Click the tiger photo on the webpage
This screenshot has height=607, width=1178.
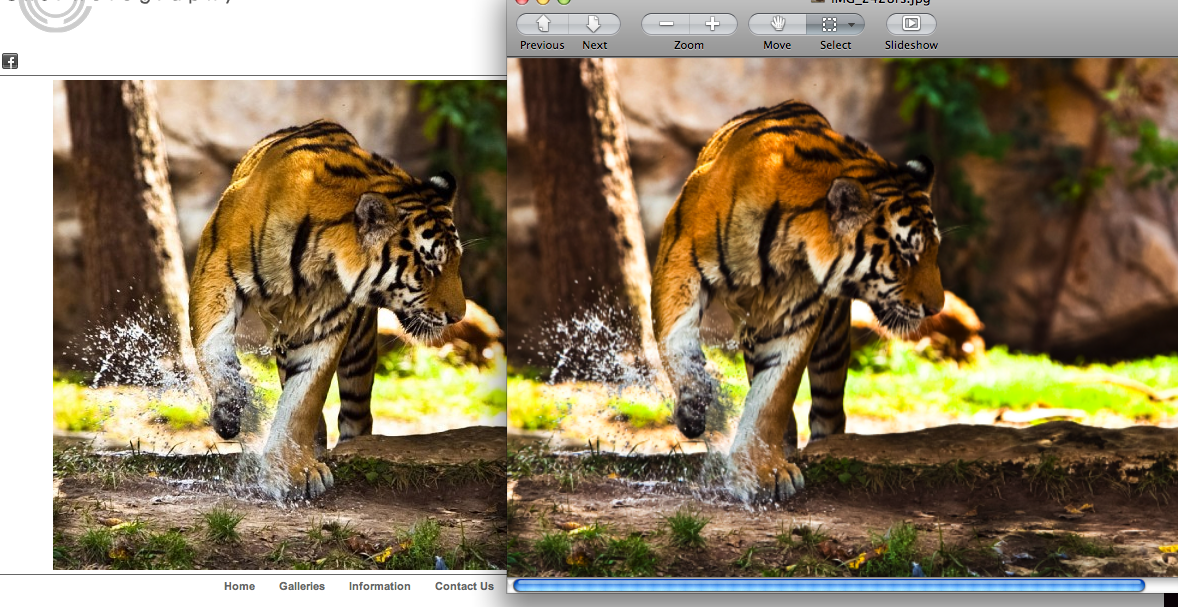[279, 325]
